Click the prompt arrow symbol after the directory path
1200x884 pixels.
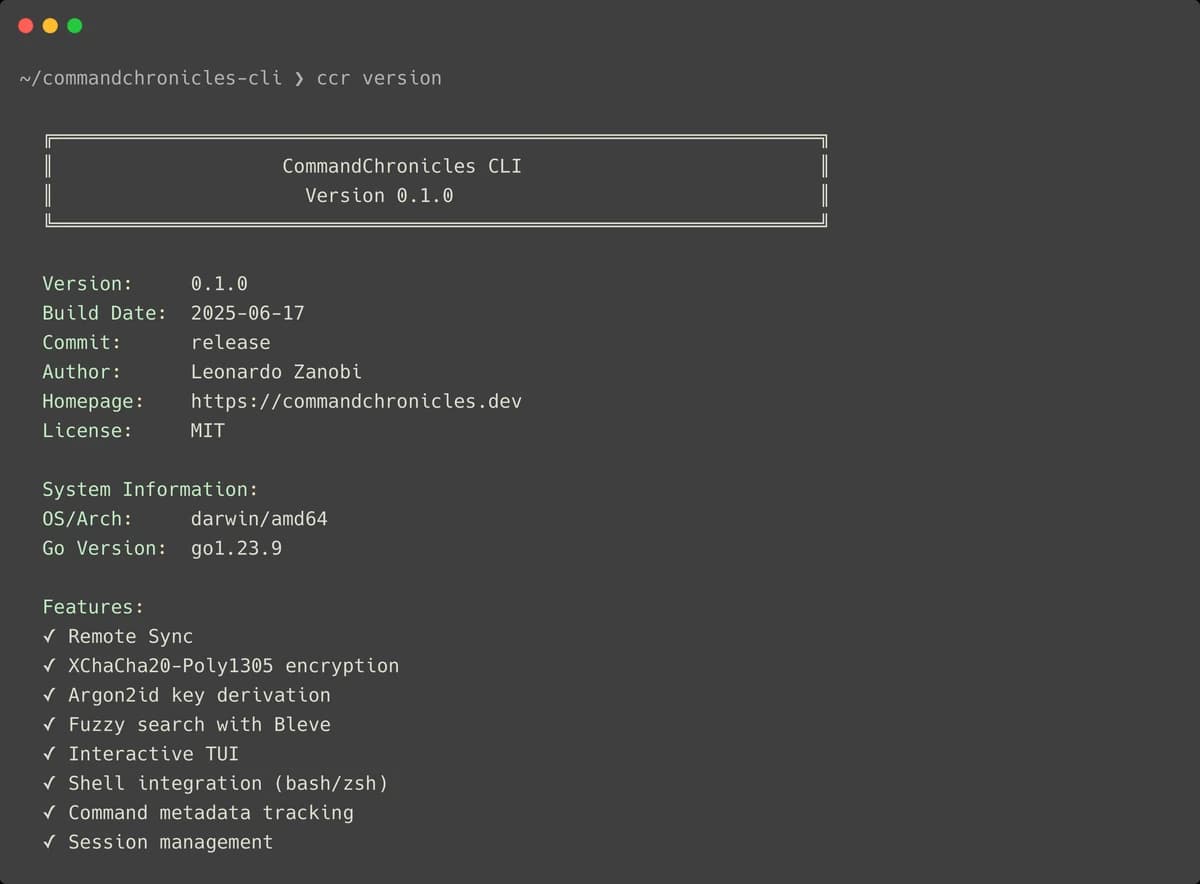(299, 78)
